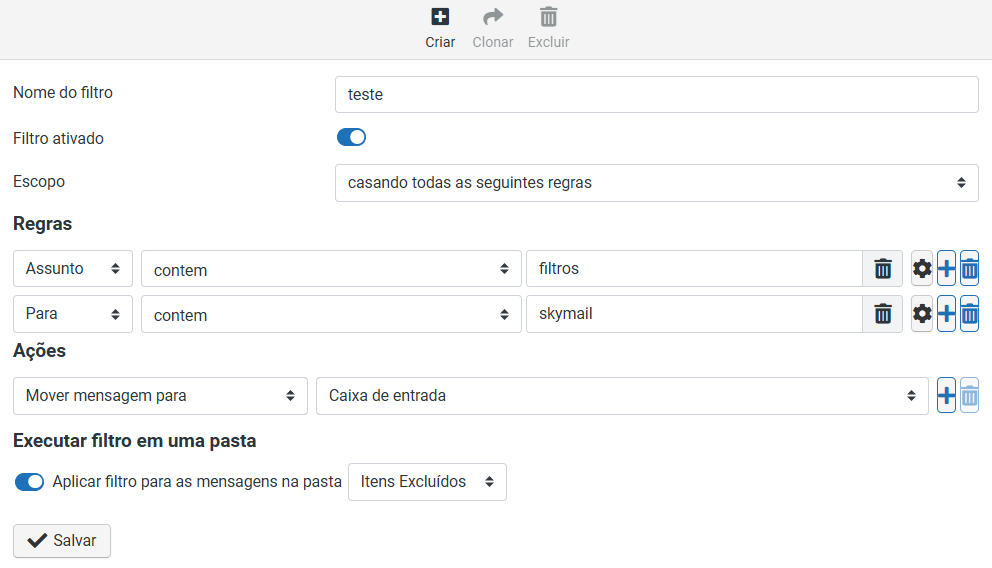Click the Excluir trash icon in toolbar
Image resolution: width=992 pixels, height=568 pixels.
(x=549, y=16)
